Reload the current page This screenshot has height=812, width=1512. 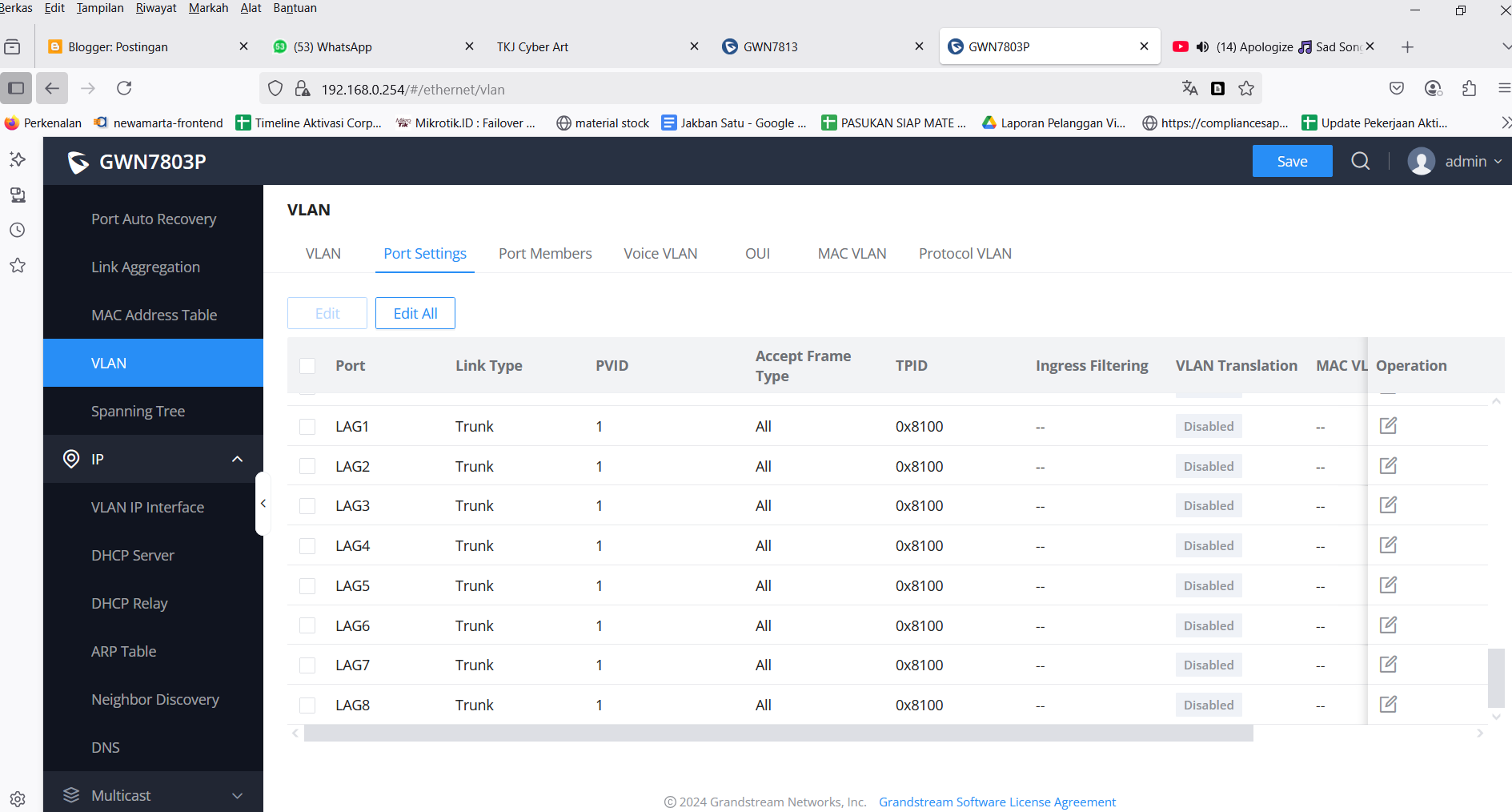point(124,88)
